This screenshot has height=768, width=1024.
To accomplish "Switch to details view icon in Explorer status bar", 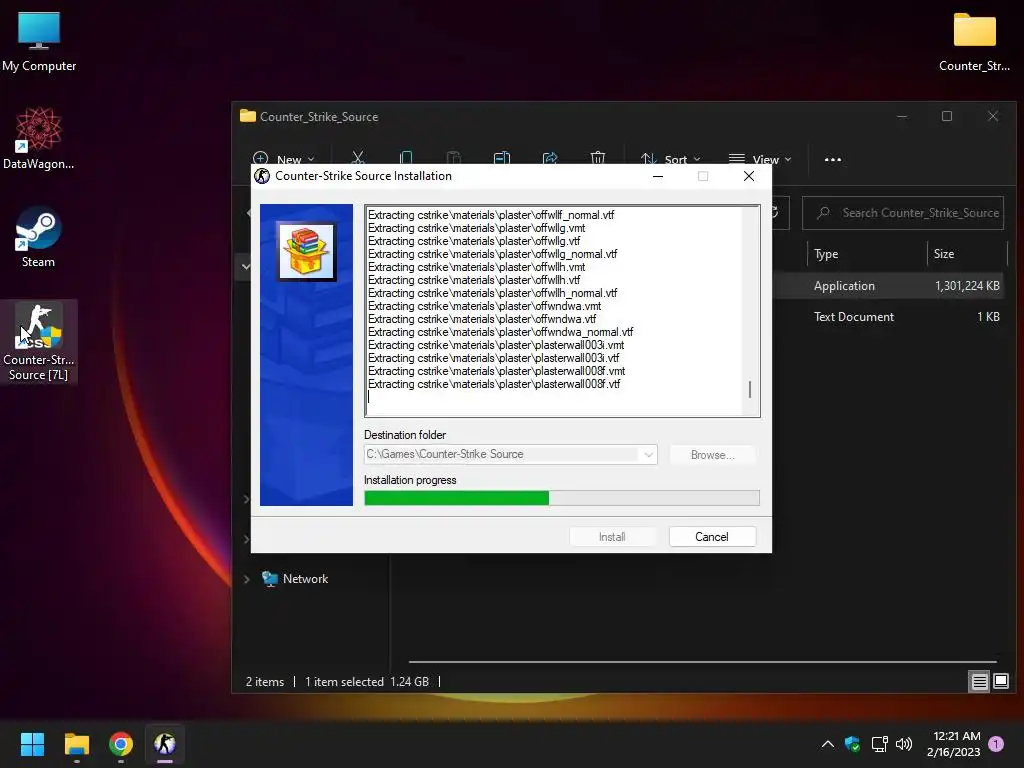I will tap(980, 682).
